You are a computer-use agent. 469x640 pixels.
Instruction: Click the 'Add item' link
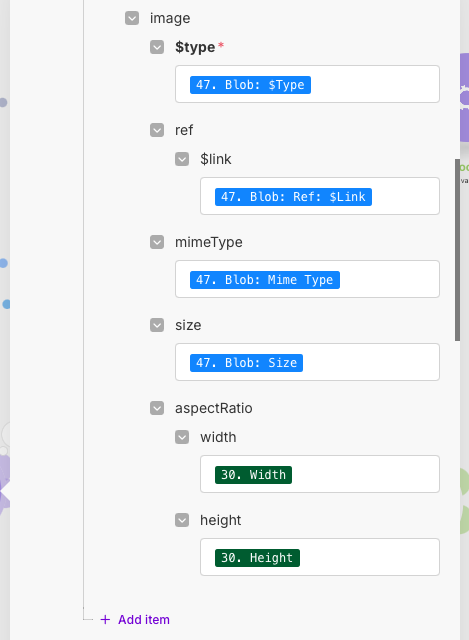144,620
